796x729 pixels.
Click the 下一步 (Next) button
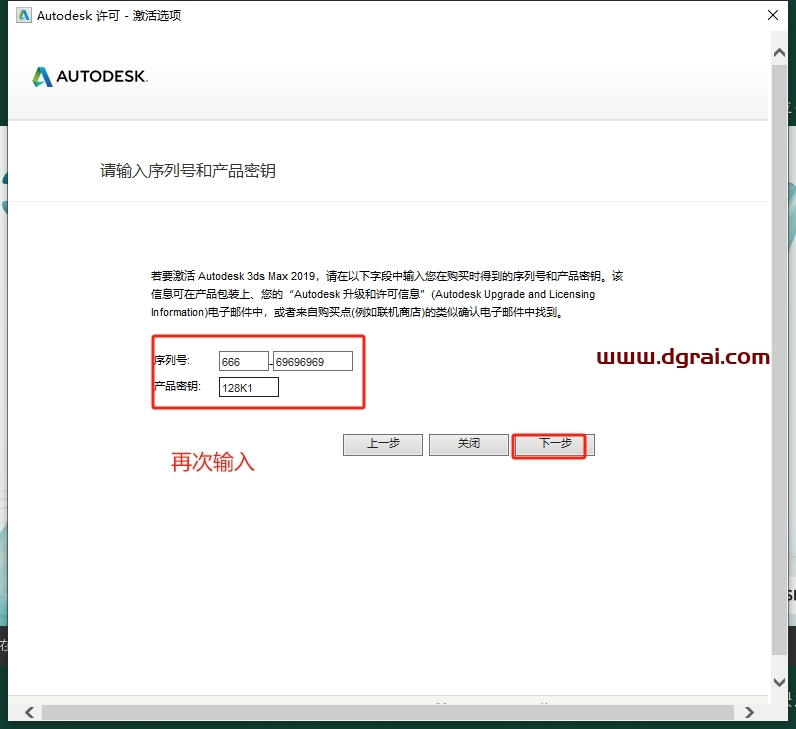(x=555, y=445)
